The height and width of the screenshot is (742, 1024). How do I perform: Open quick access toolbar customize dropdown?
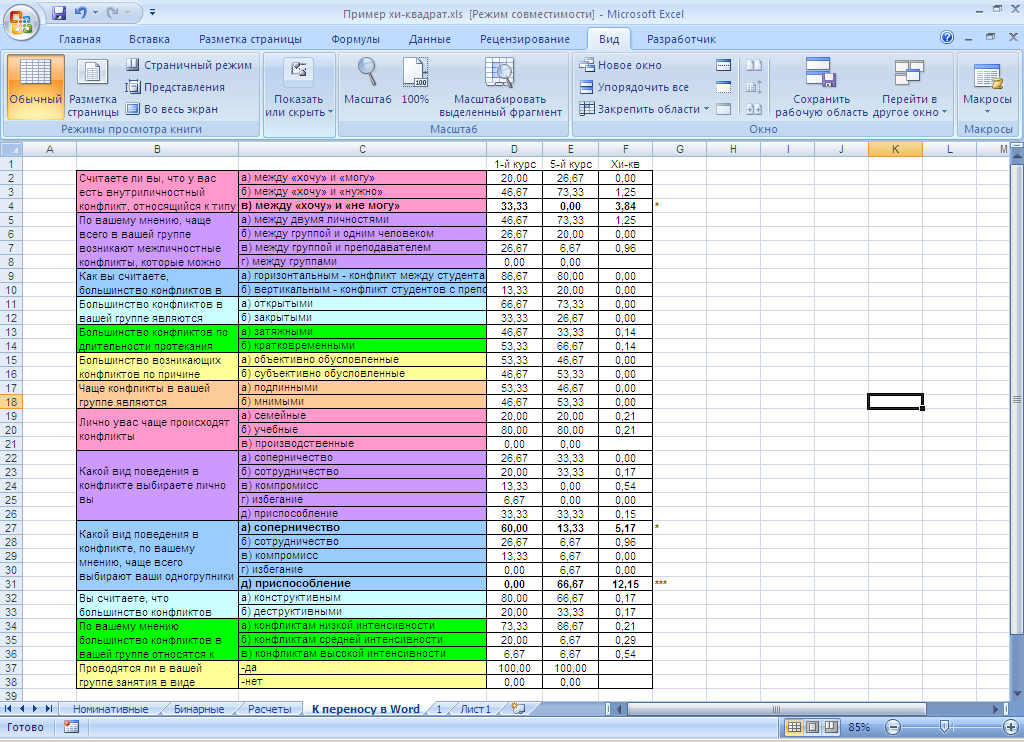pos(152,12)
